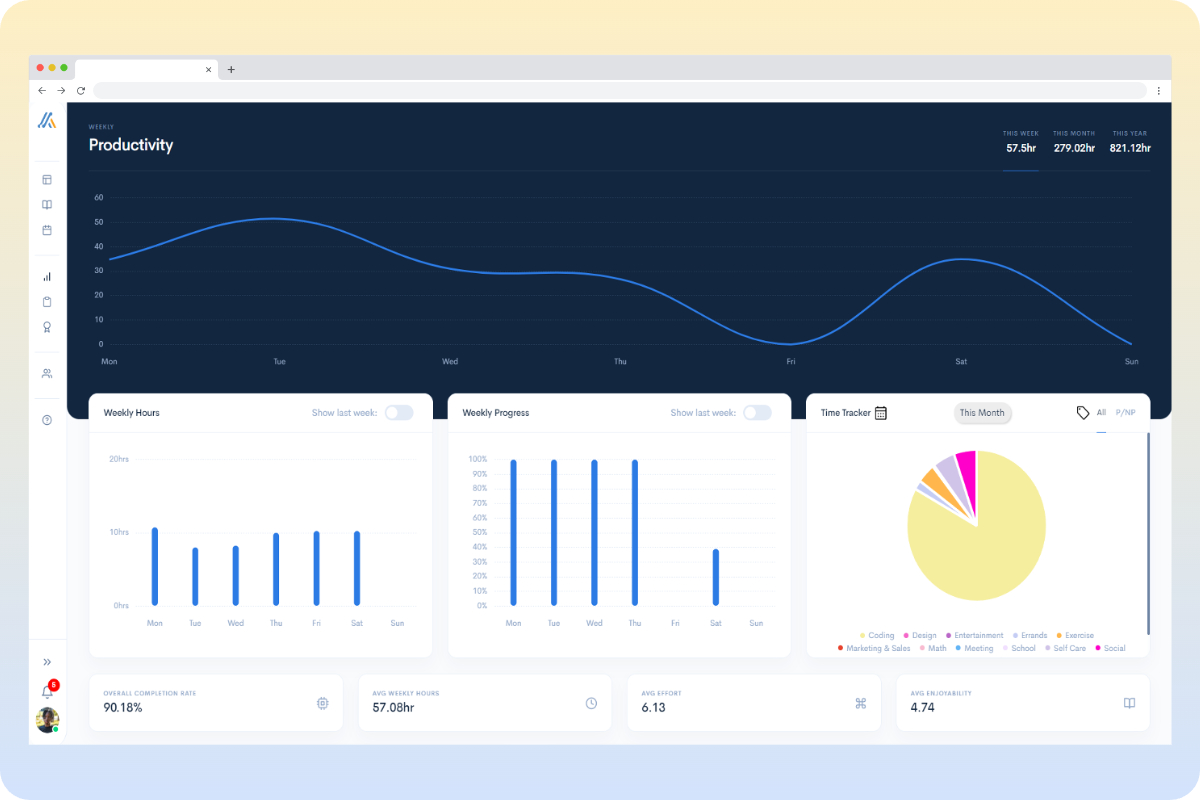Expand the collapsed sidebar via double chevron

pos(46,661)
